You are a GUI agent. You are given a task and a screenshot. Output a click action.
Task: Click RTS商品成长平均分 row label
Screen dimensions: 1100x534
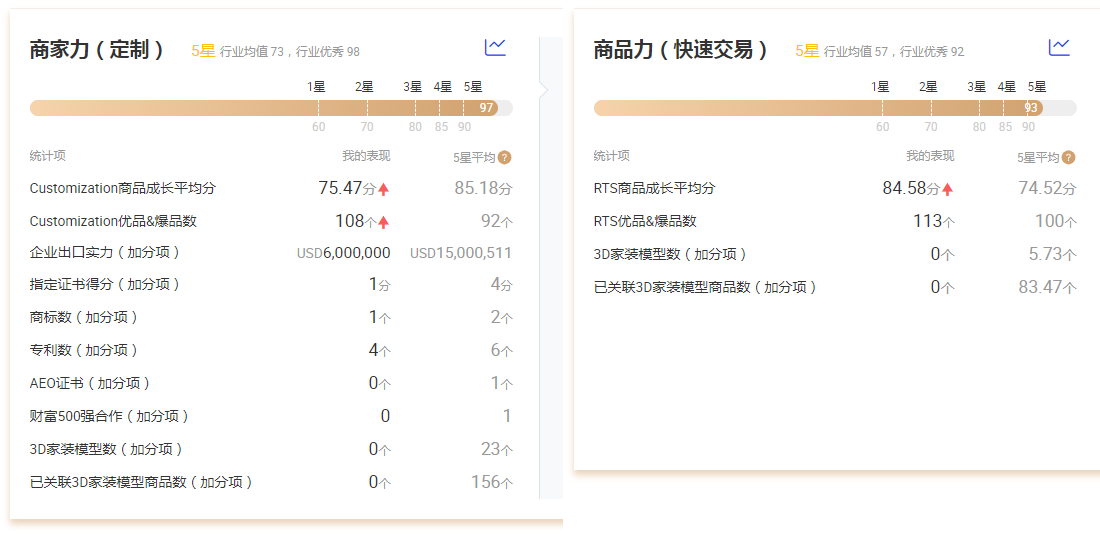(x=654, y=188)
